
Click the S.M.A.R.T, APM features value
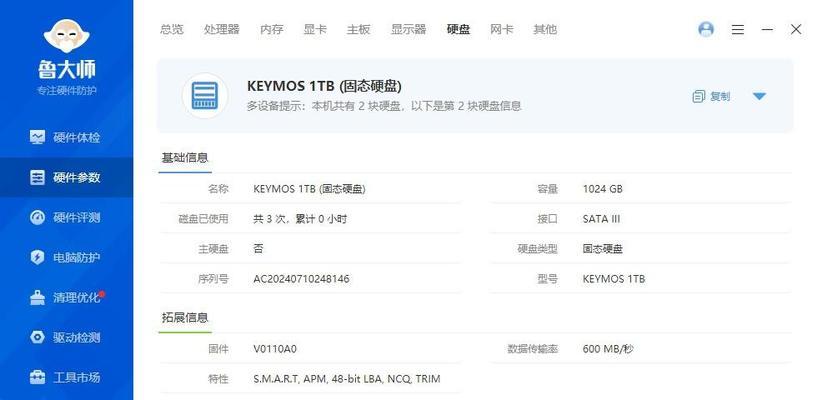pyautogui.click(x=346, y=379)
